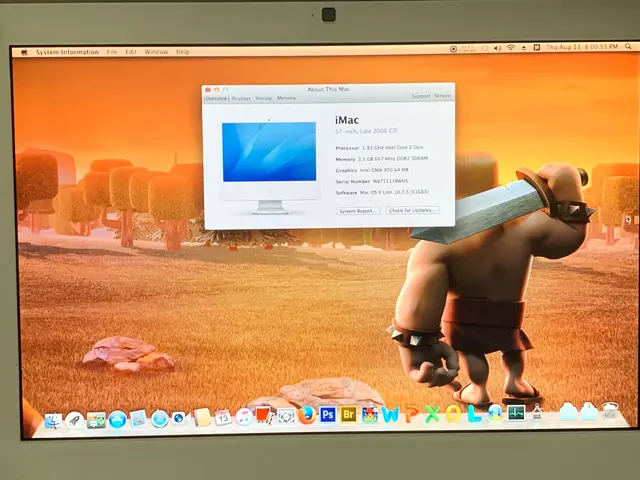Image resolution: width=640 pixels, height=480 pixels.
Task: Click the date and time in menu bar
Action: pos(582,47)
